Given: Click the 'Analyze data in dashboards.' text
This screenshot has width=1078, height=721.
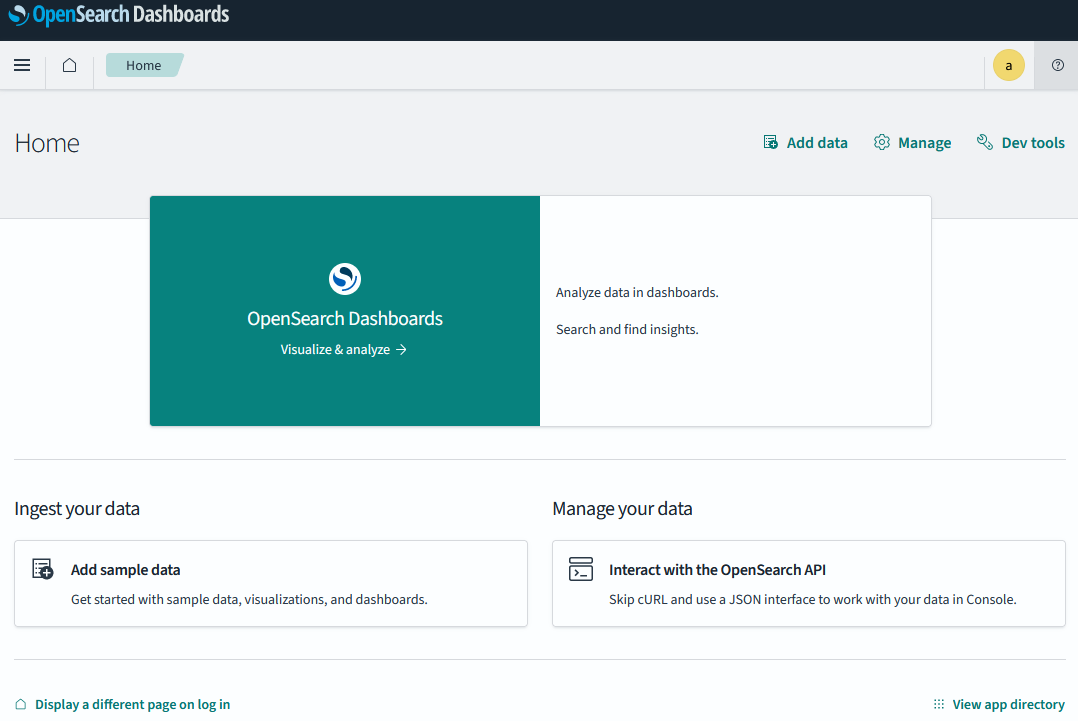Looking at the screenshot, I should (x=637, y=293).
